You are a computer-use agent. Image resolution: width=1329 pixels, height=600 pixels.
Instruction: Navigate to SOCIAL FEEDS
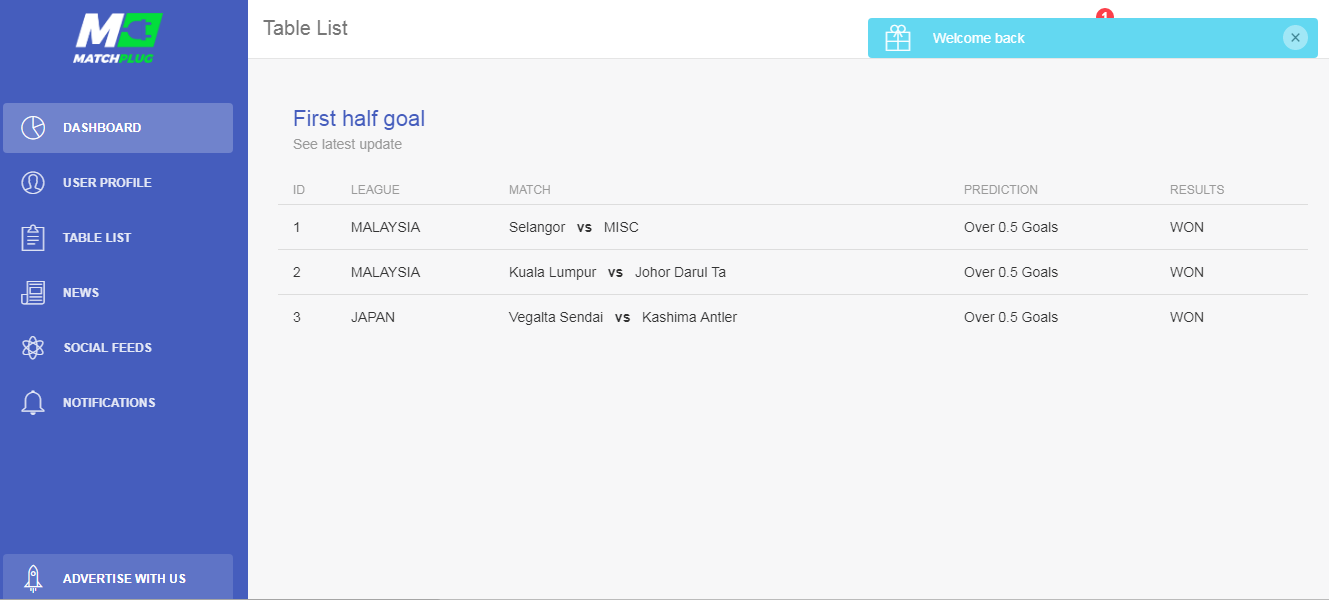118,348
